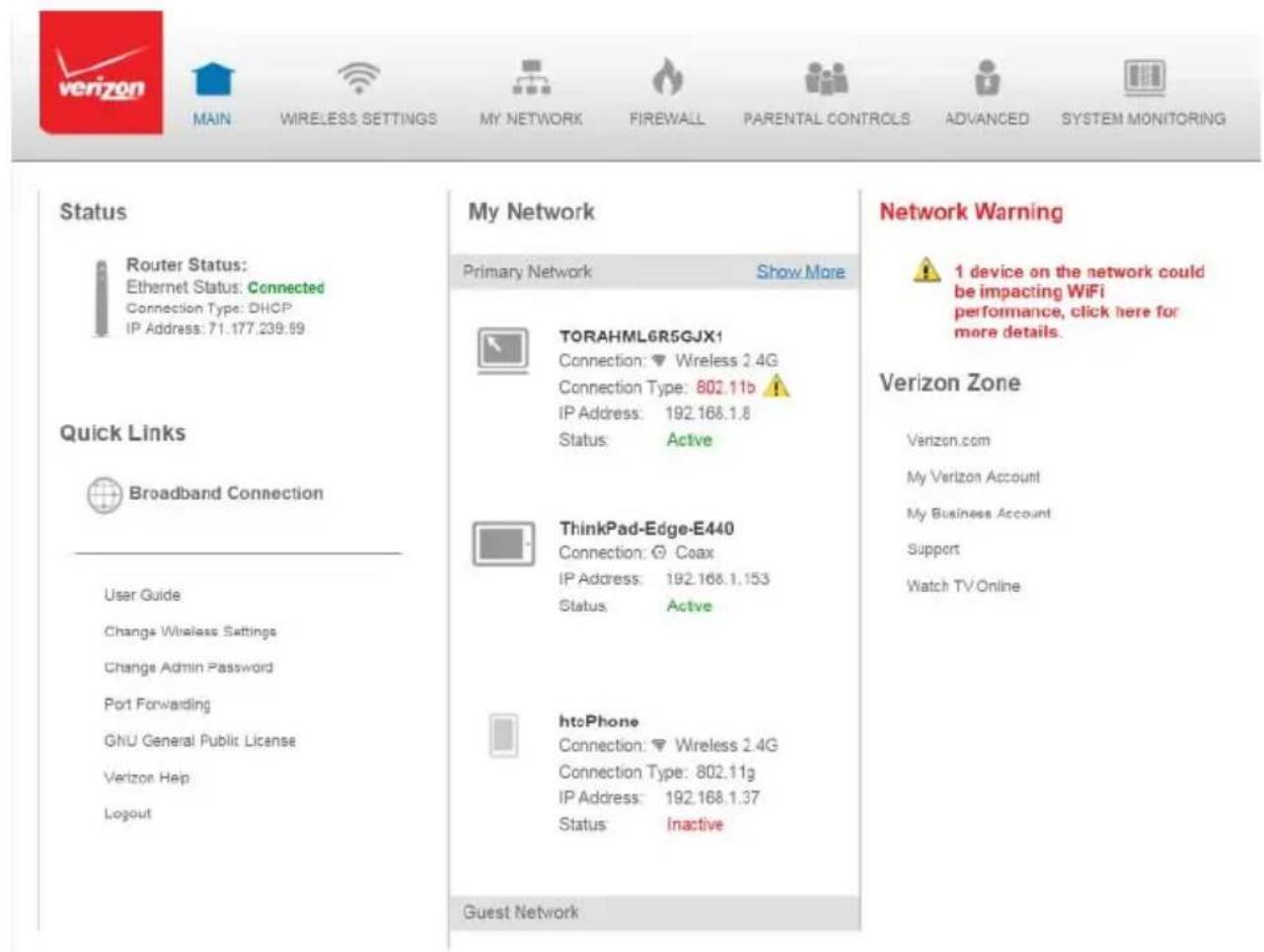The image size is (1264, 952).
Task: Click Change Admin Password link
Action: [x=188, y=668]
